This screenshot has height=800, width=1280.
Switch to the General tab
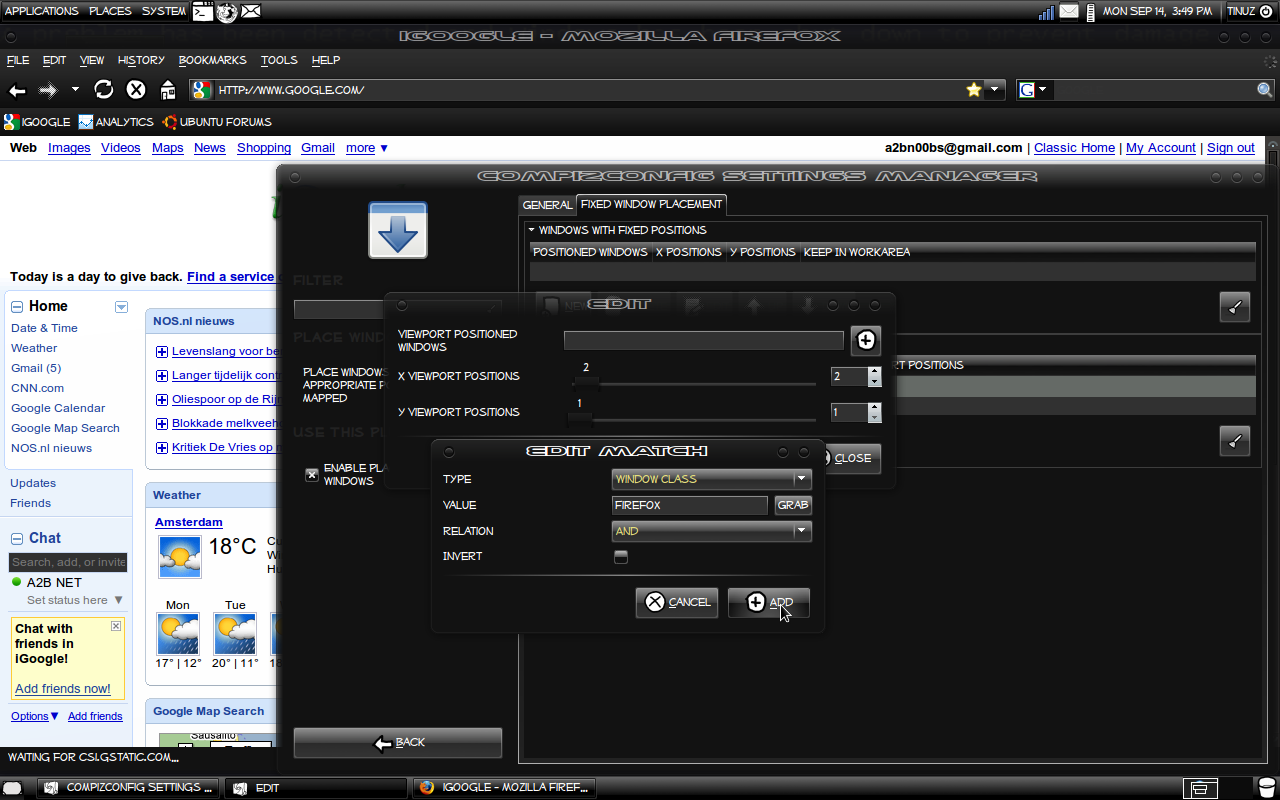point(547,205)
